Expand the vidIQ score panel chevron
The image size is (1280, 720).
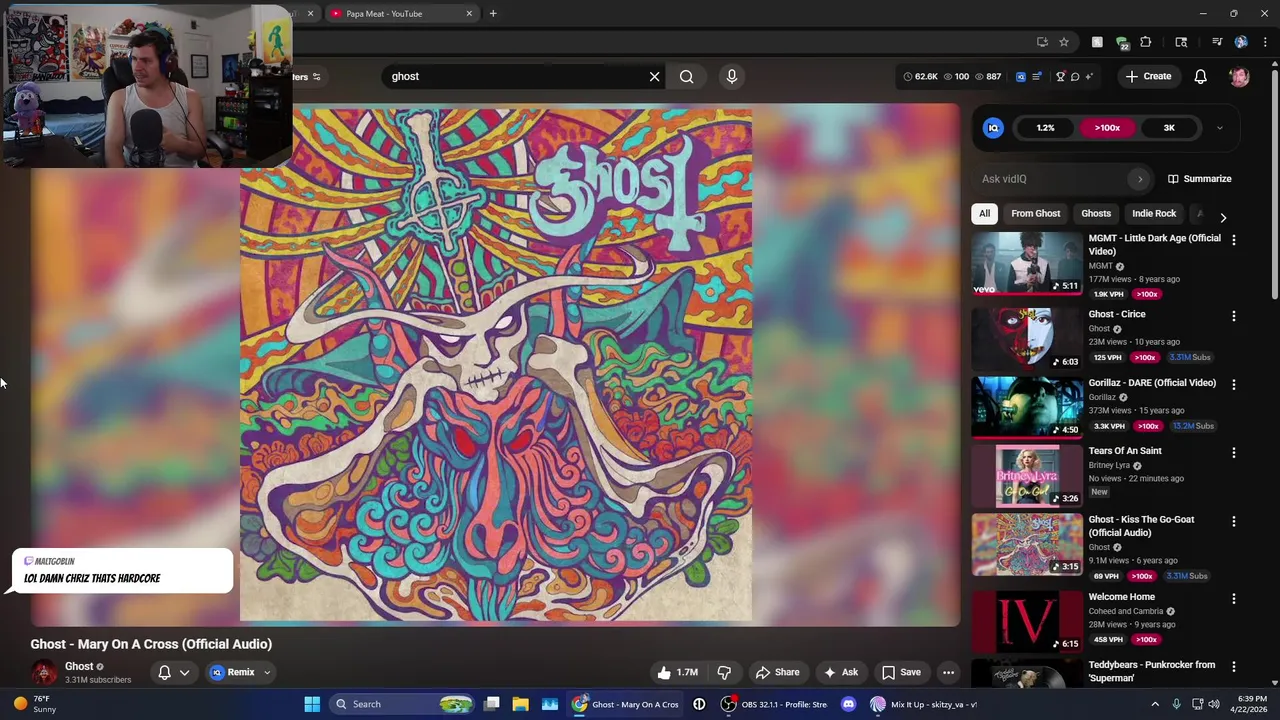coord(1219,128)
